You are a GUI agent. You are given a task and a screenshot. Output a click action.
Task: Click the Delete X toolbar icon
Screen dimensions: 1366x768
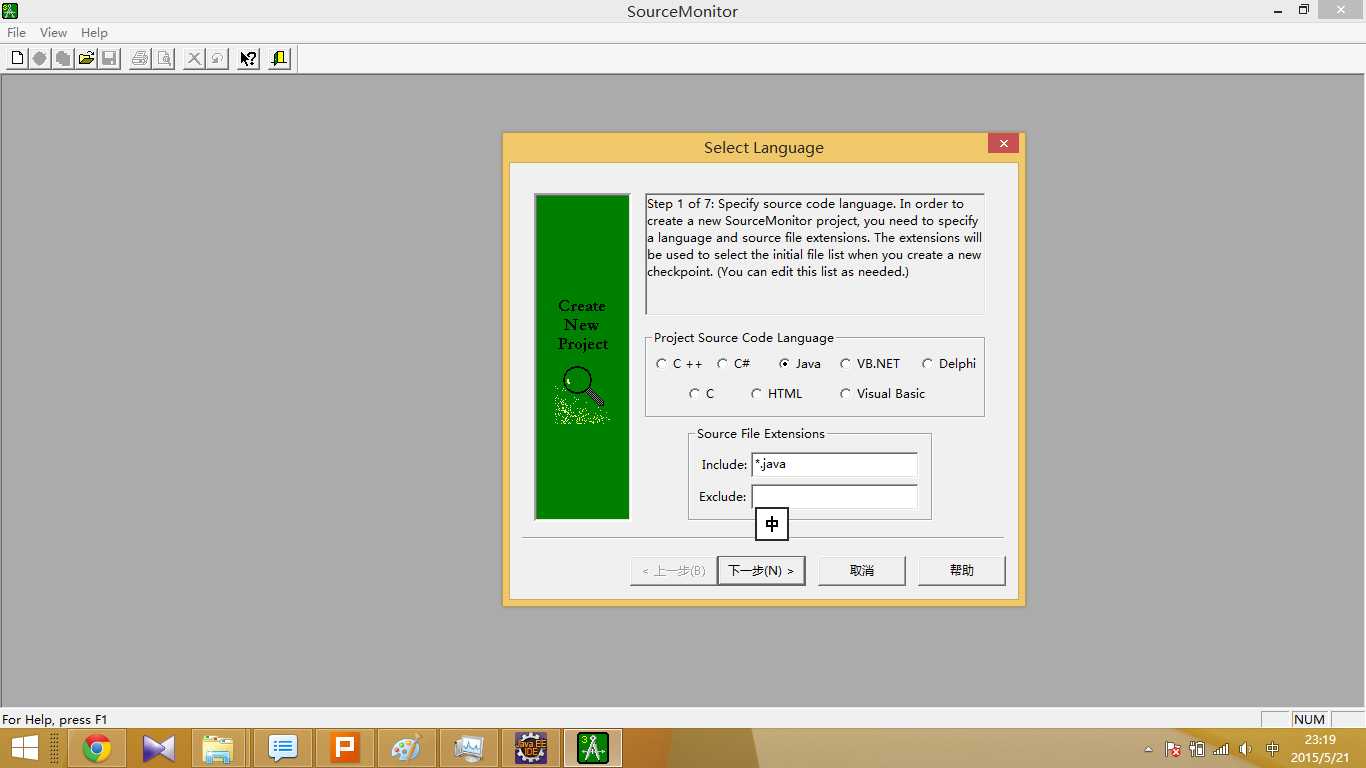[x=194, y=59]
